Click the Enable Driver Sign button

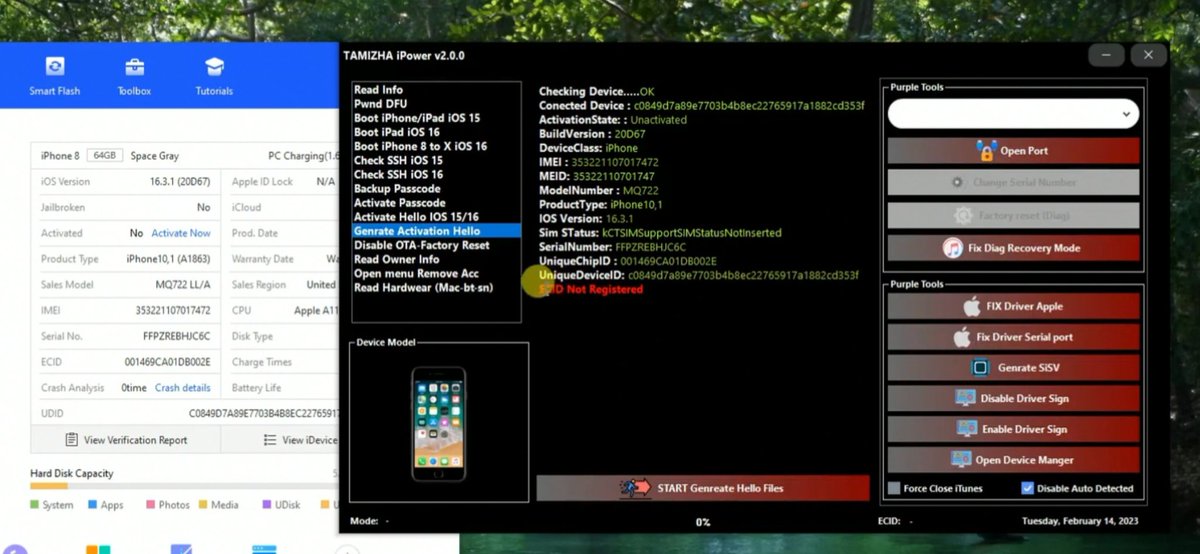click(1013, 429)
